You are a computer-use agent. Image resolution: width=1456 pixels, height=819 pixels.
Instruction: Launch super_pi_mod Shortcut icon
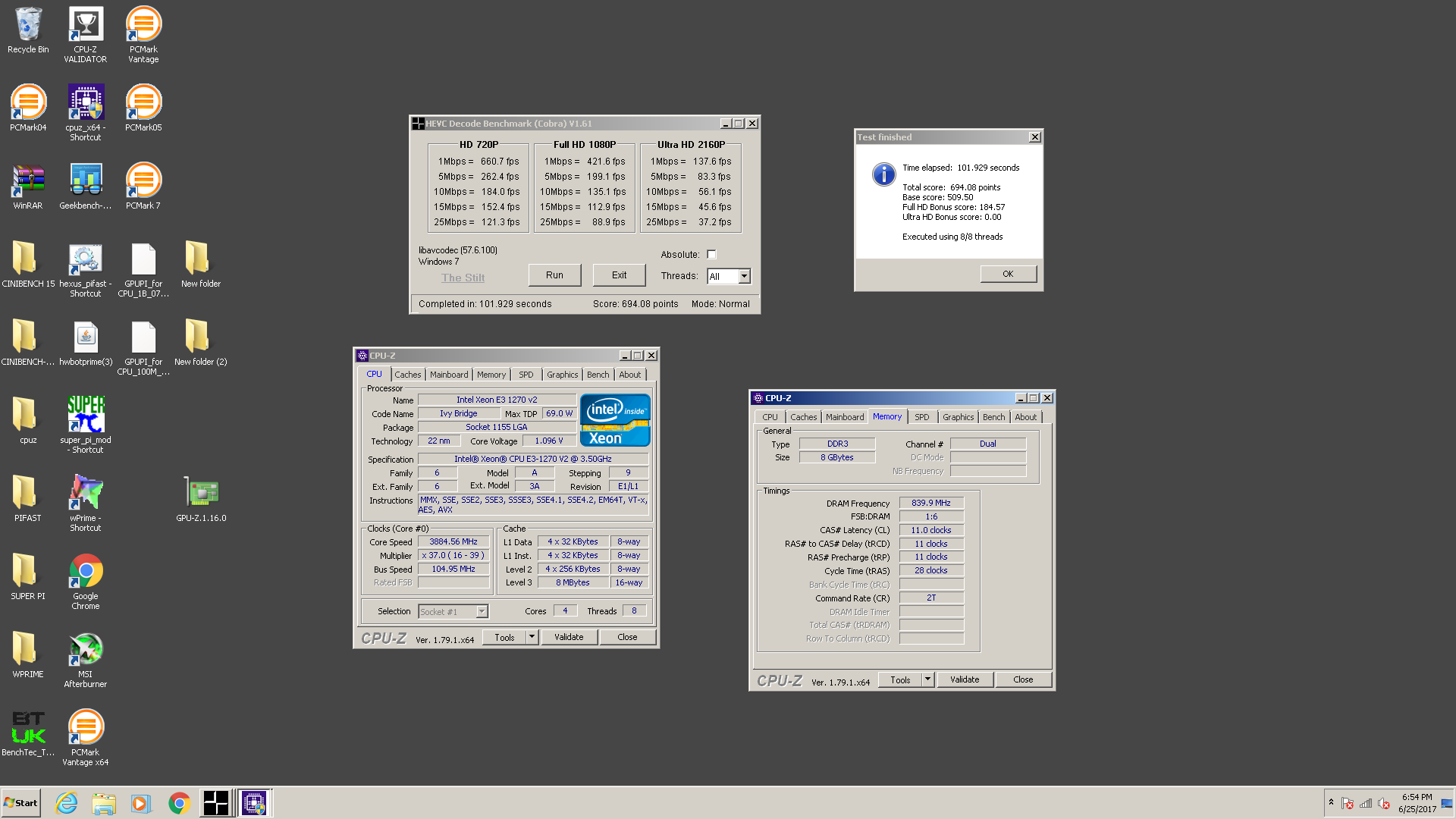click(86, 425)
